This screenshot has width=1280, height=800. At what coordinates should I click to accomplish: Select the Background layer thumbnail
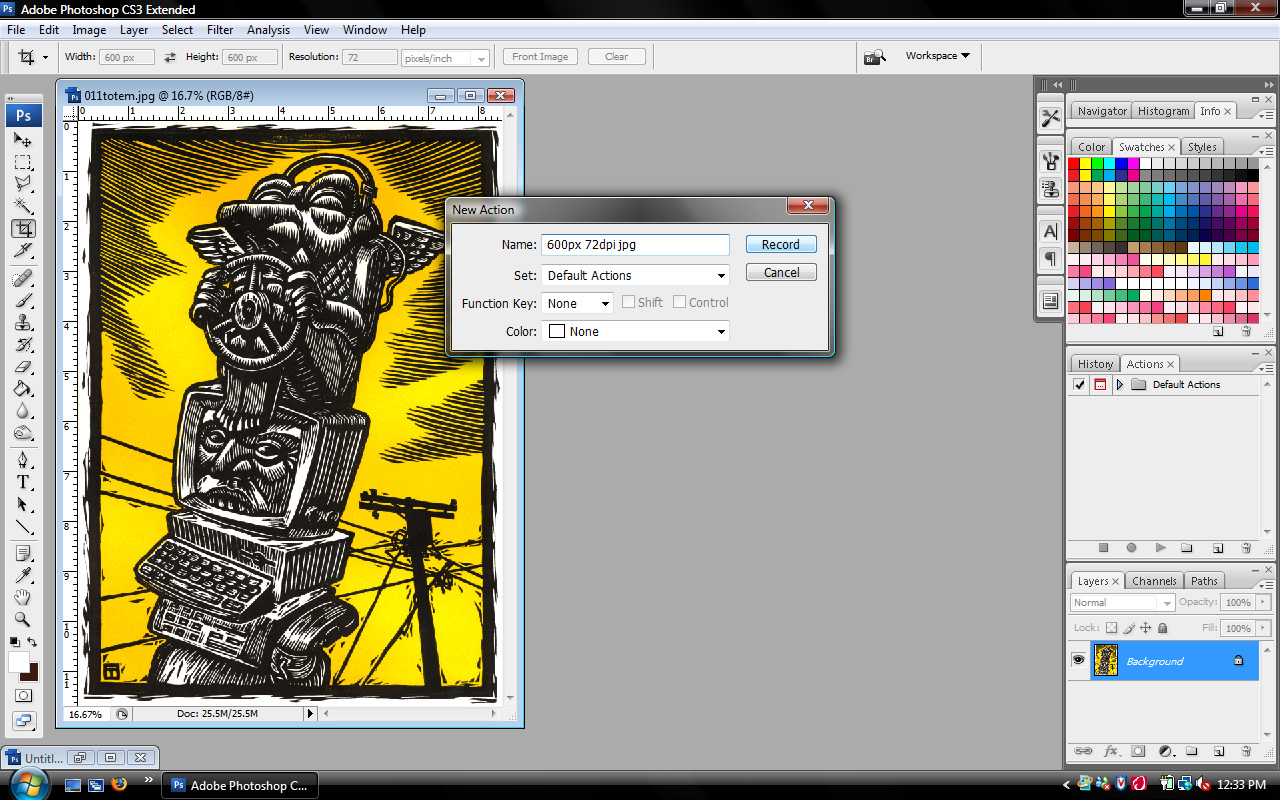pyautogui.click(x=1106, y=661)
